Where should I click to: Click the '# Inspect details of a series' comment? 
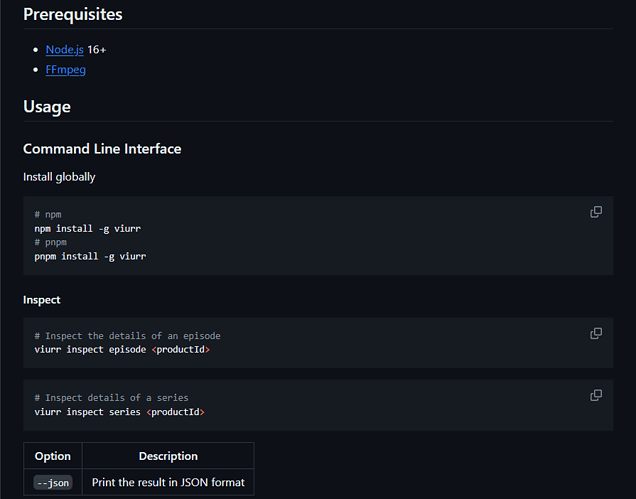pyautogui.click(x=111, y=397)
